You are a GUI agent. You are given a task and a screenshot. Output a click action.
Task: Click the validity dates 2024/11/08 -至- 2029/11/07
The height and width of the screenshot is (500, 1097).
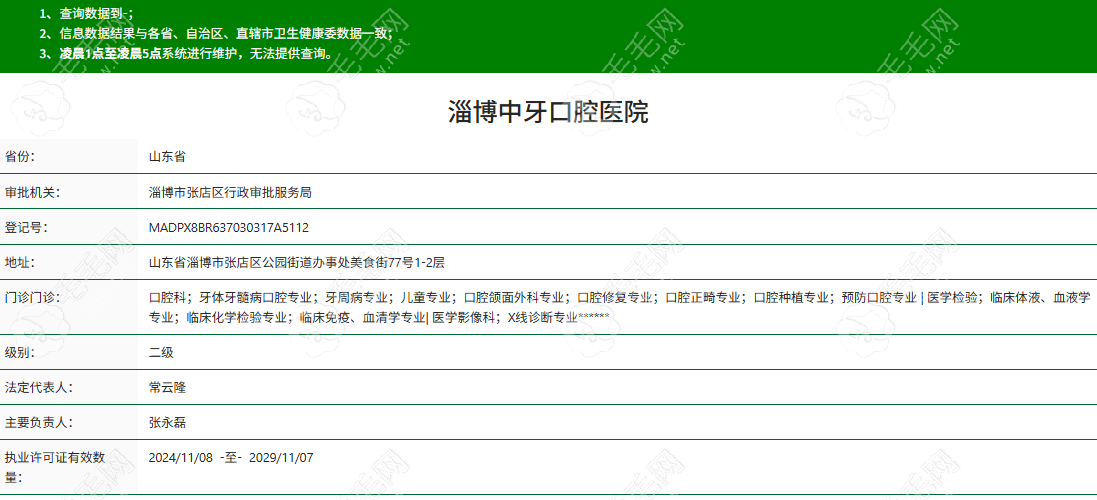point(231,458)
